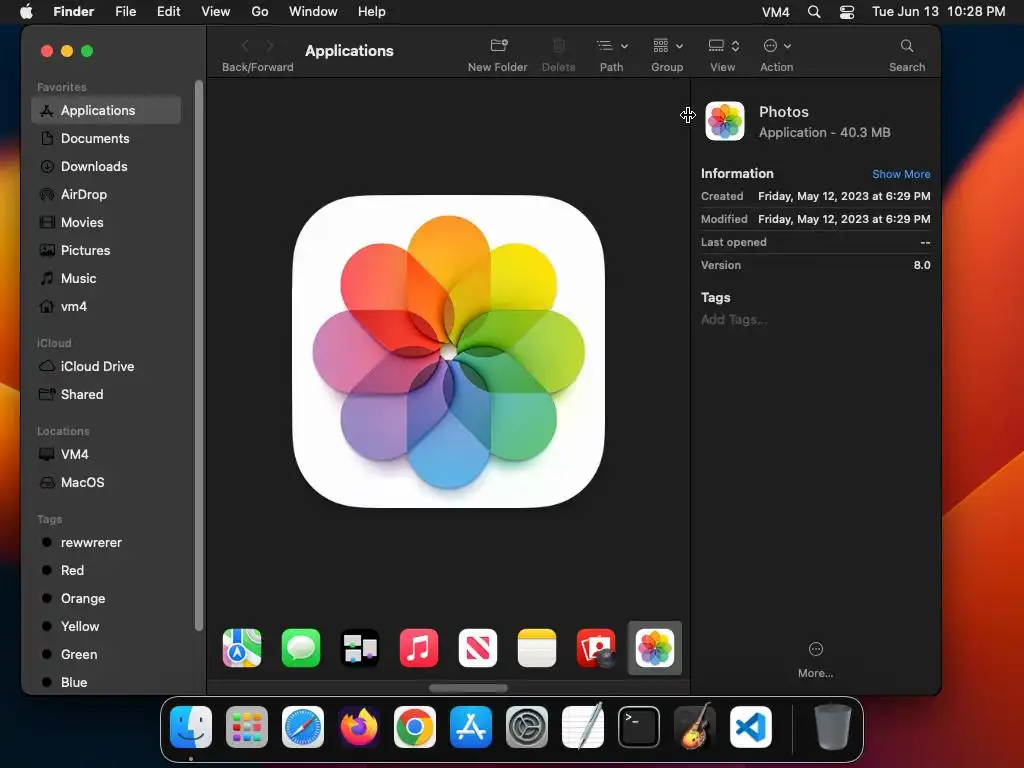Open Terminal from the Dock
The width and height of the screenshot is (1024, 768).
[639, 727]
